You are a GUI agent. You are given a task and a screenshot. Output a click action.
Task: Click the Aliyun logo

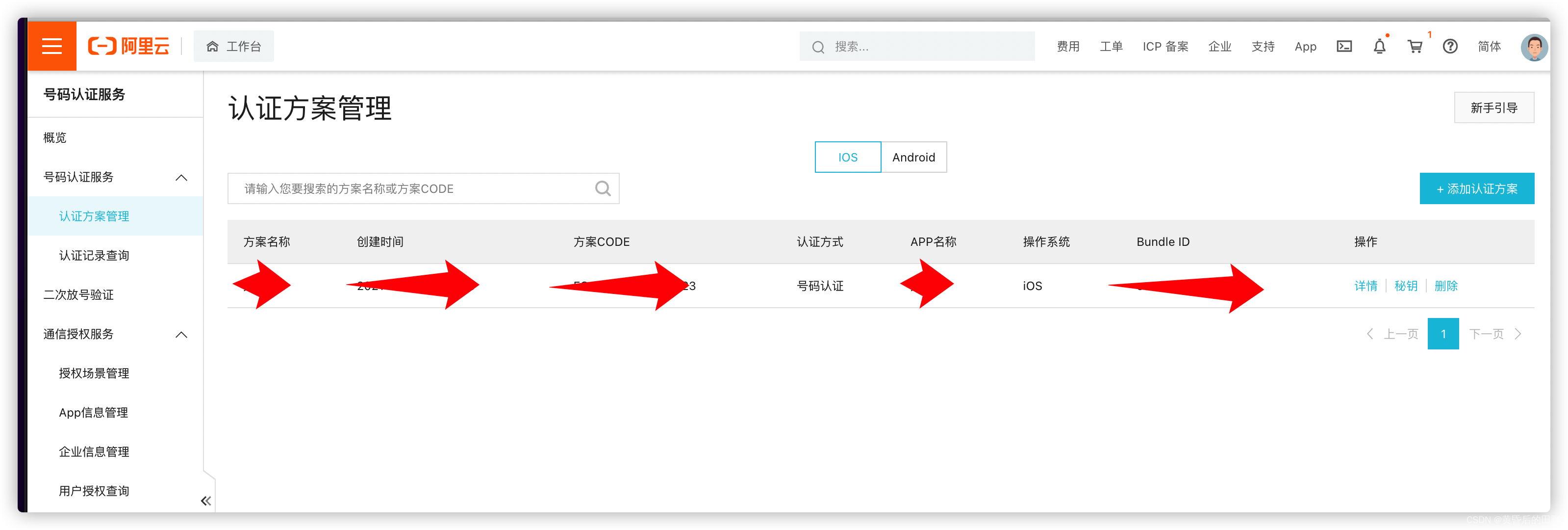point(128,46)
